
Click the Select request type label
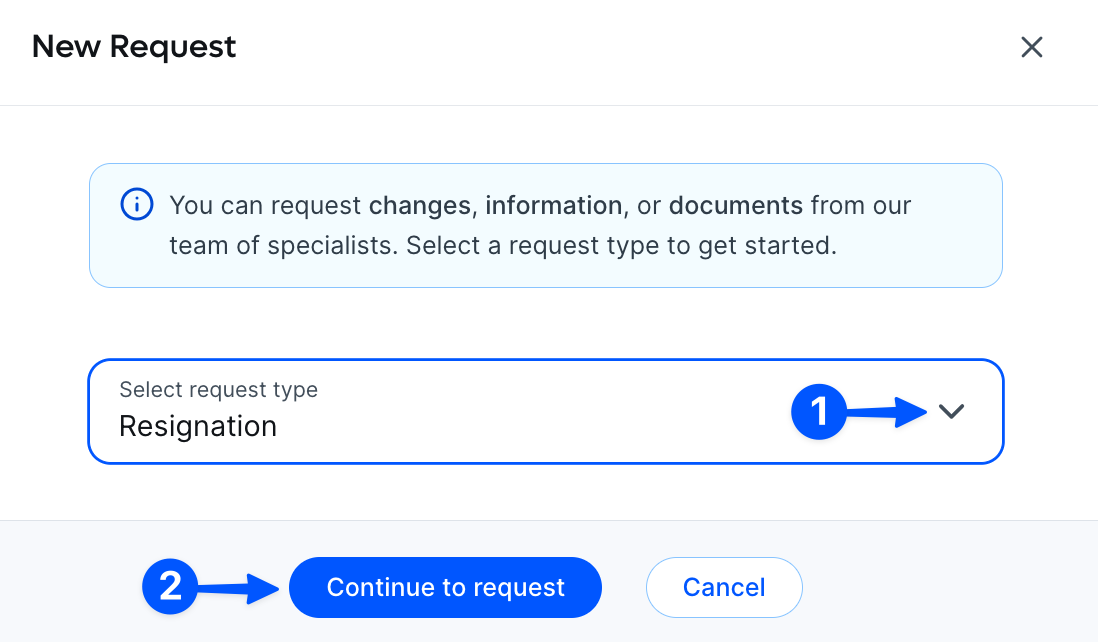pos(218,390)
